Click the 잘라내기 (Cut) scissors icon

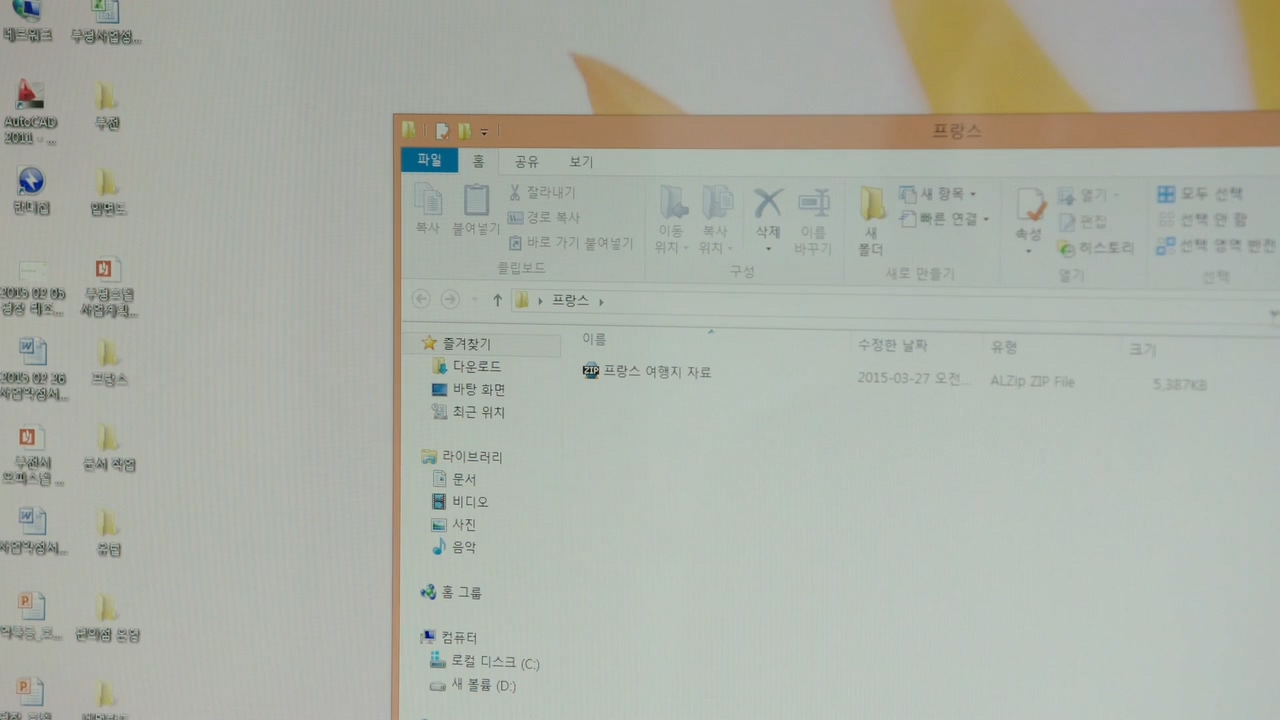(x=515, y=192)
